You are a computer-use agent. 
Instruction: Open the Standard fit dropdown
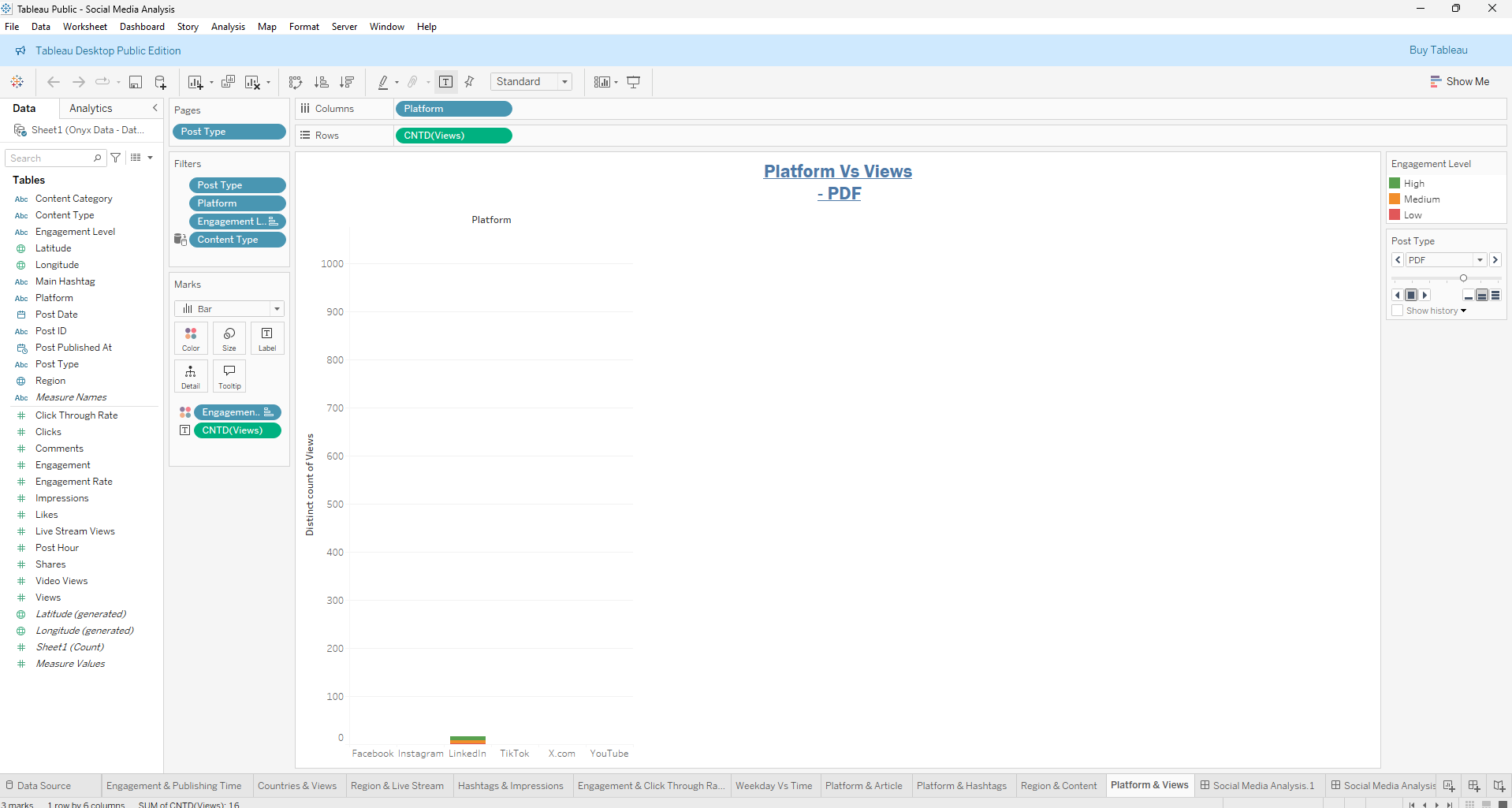tap(564, 82)
